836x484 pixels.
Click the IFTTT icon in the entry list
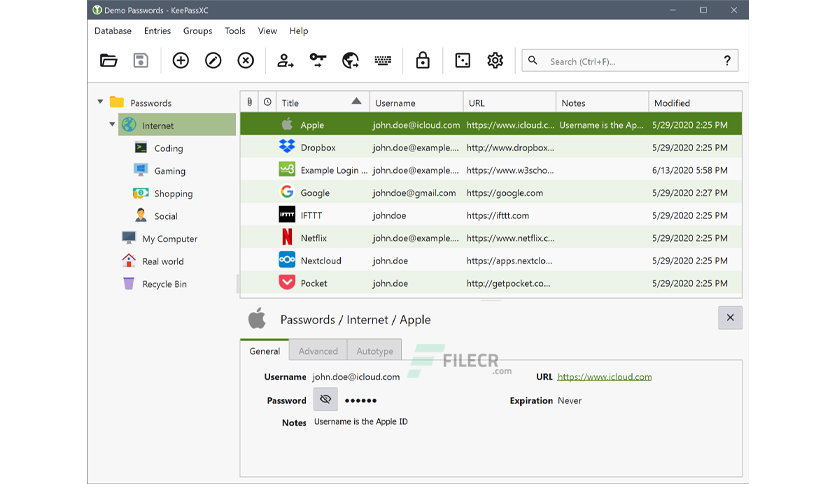[x=287, y=215]
